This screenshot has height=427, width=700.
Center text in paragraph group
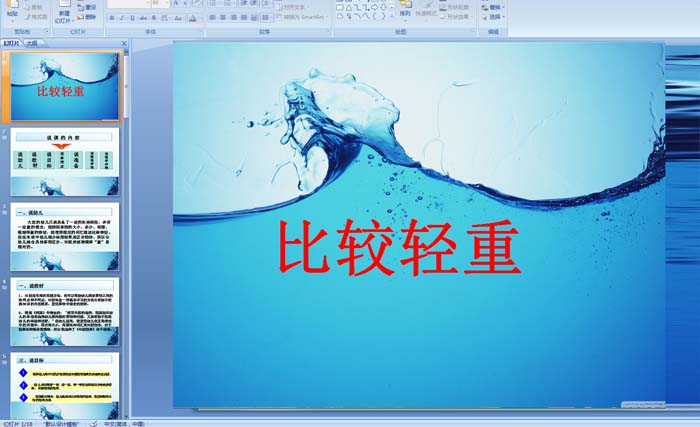point(223,17)
